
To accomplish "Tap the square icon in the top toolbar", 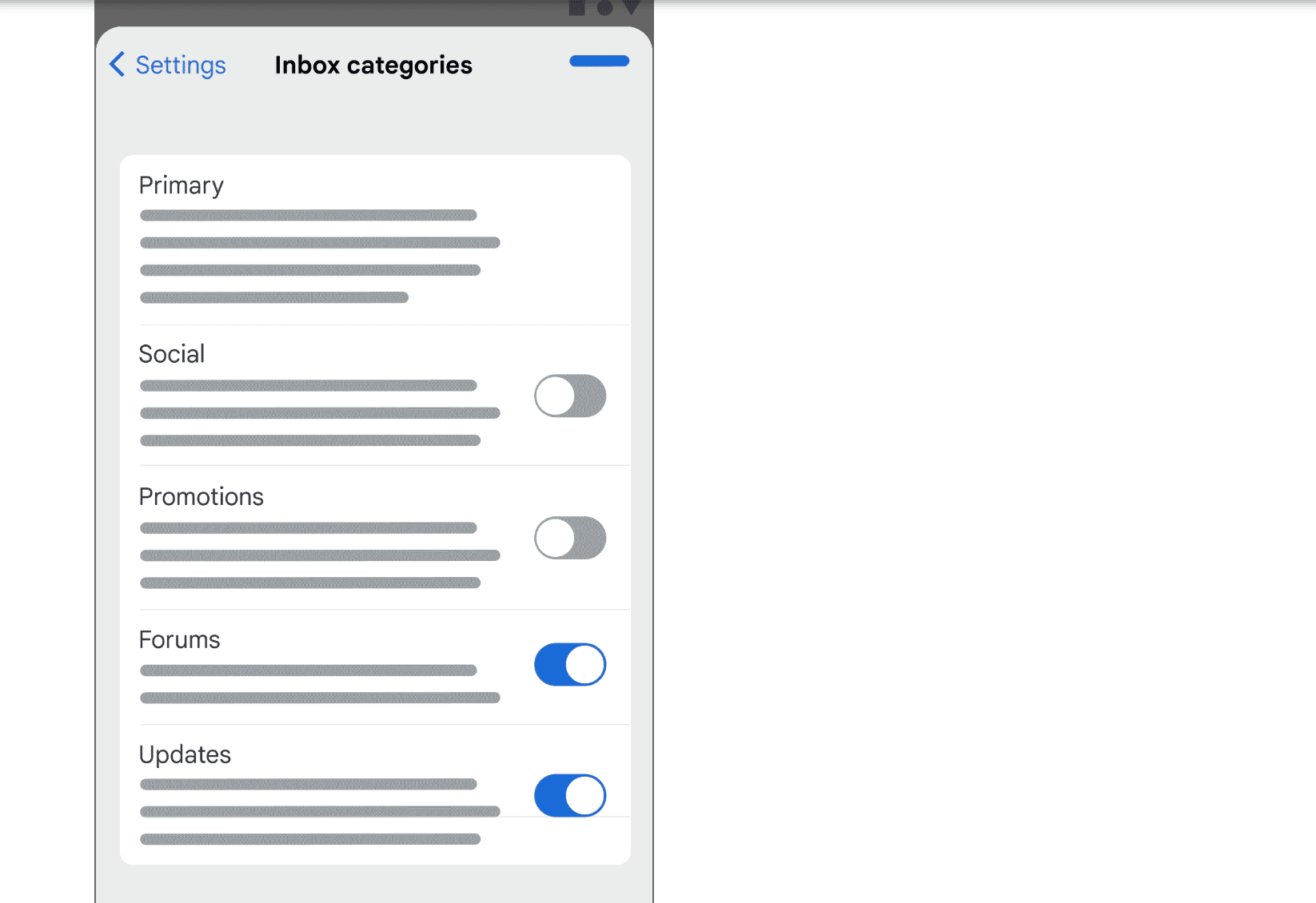I will tap(577, 7).
